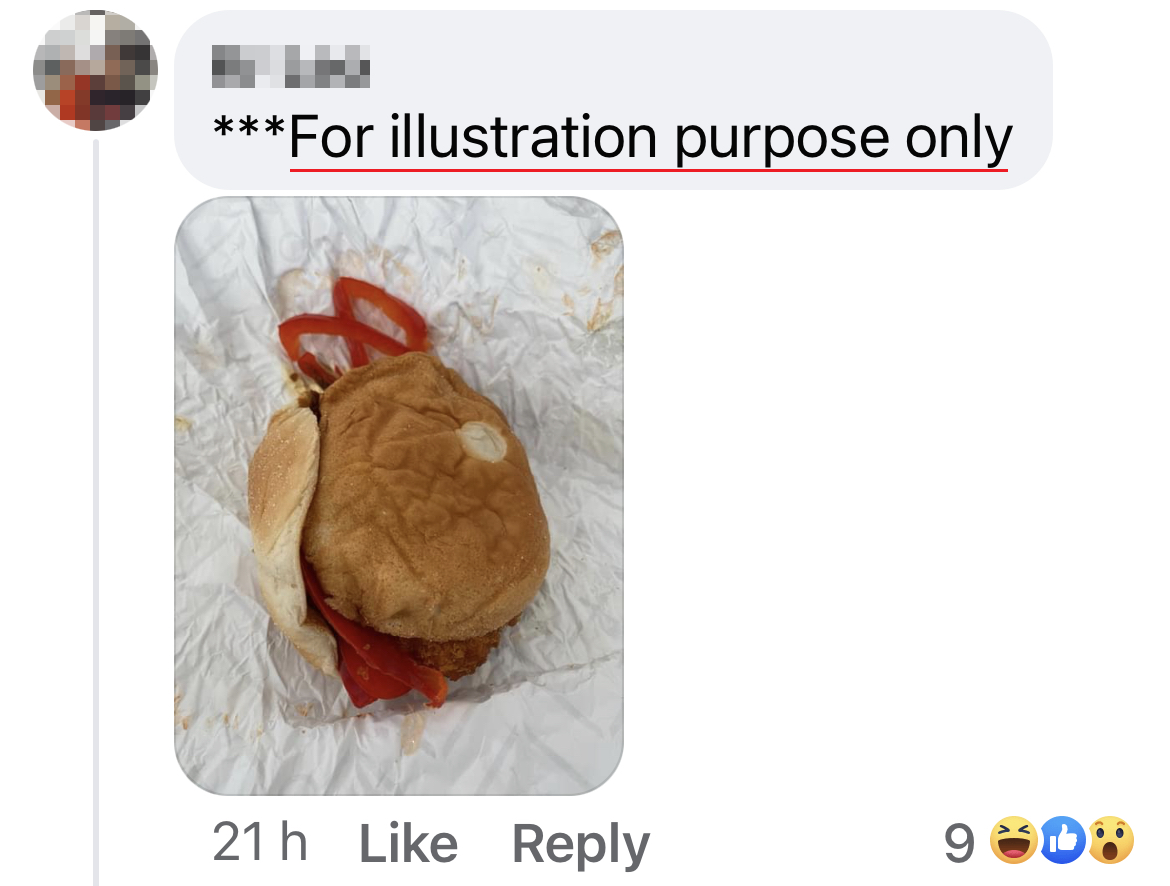The width and height of the screenshot is (1170, 886).
Task: Open the commenter's pixelated profile picture
Action: [x=96, y=70]
